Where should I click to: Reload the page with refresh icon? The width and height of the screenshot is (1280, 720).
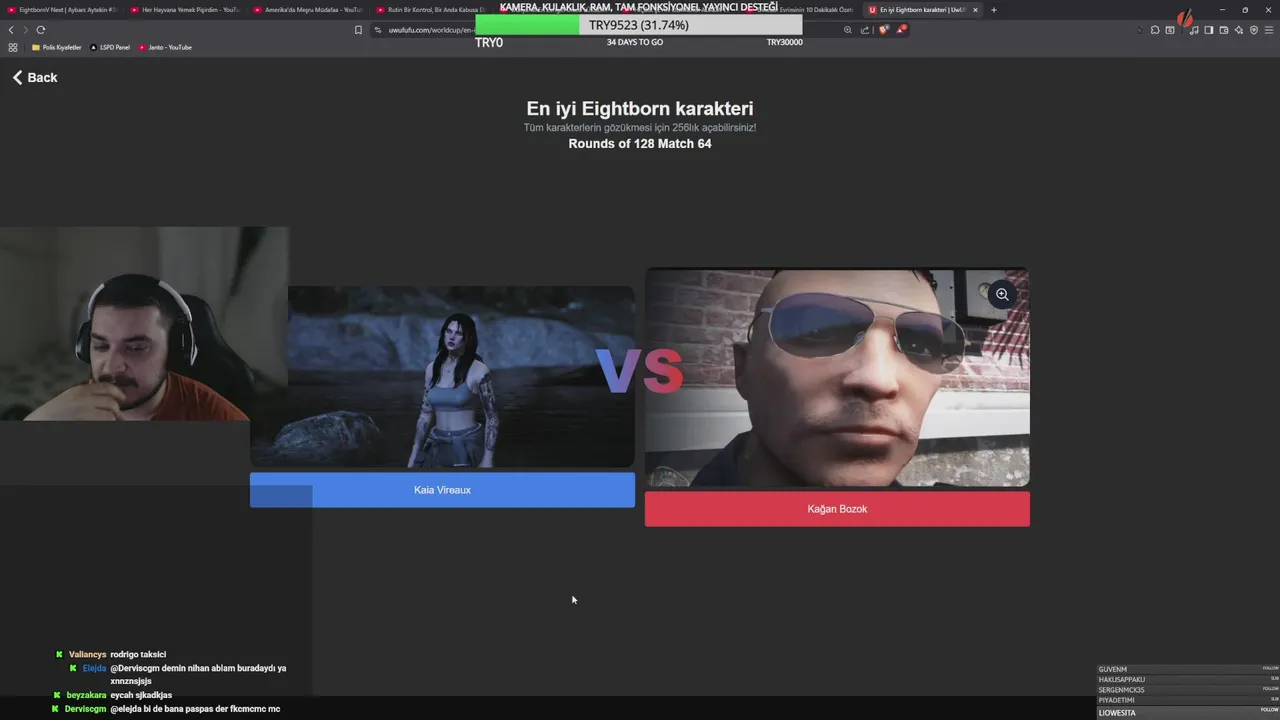[41, 30]
